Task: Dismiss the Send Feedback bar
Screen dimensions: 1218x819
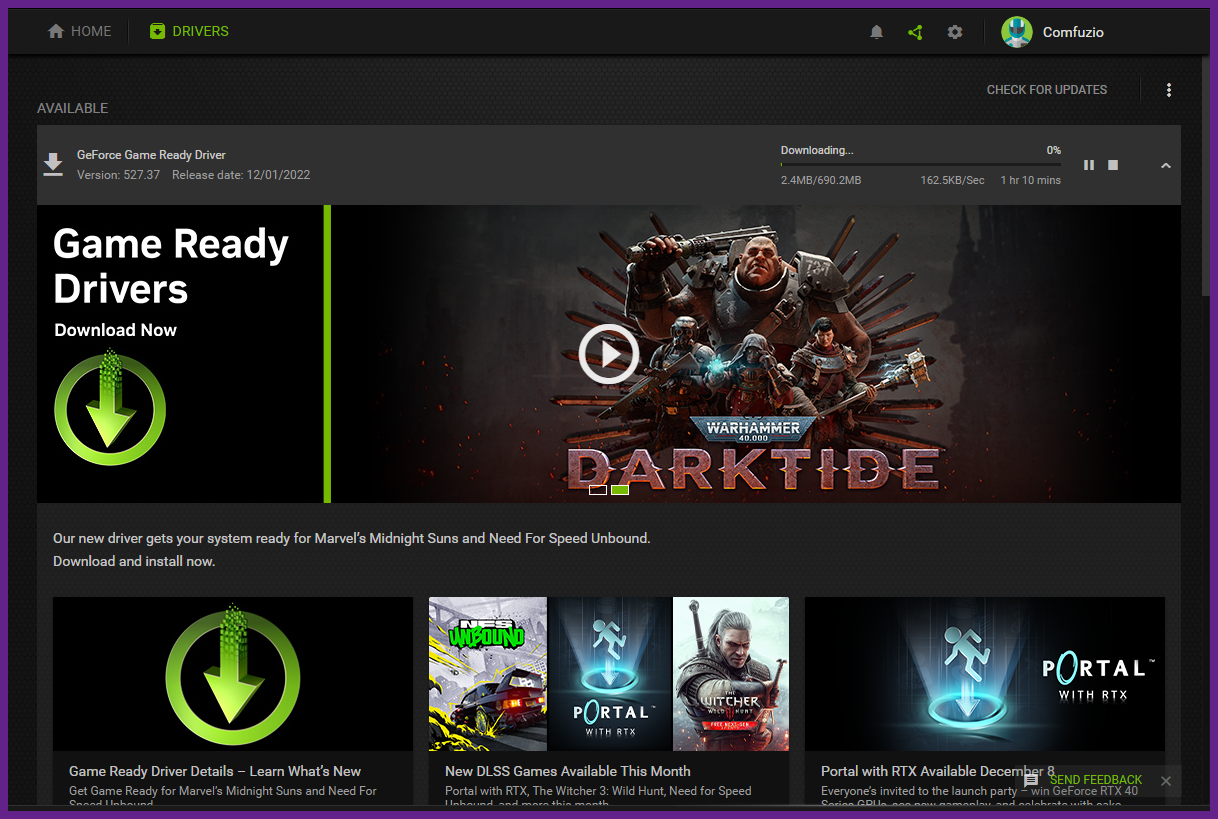Action: (1166, 781)
